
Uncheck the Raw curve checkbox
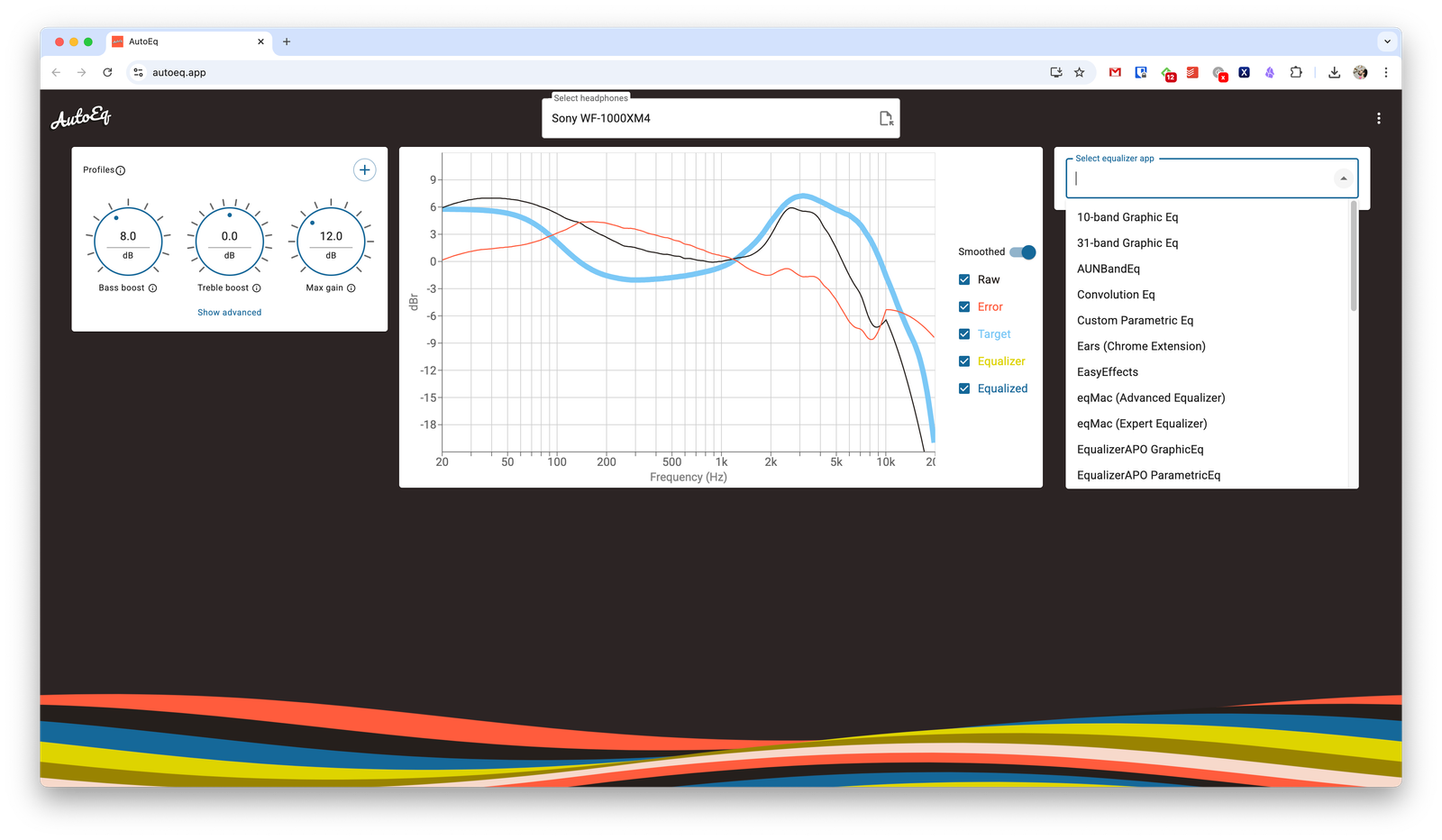pyautogui.click(x=964, y=279)
